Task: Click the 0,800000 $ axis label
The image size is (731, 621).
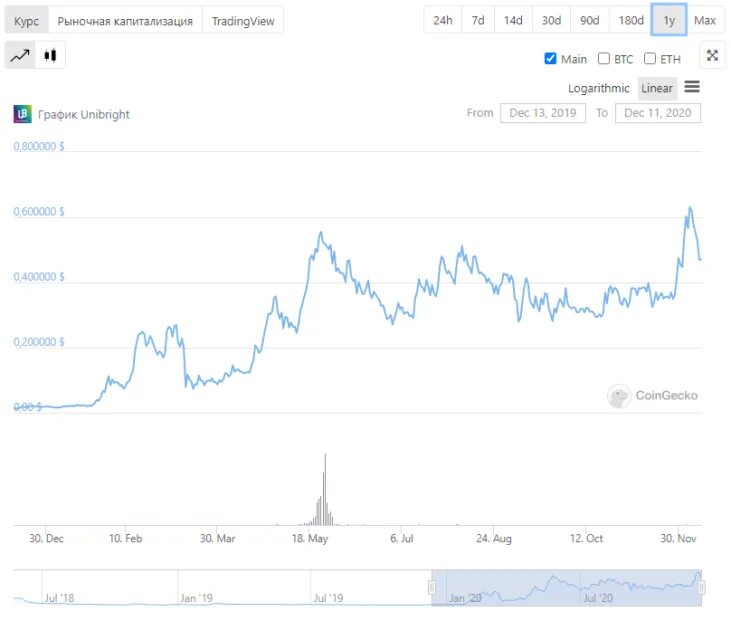Action: (x=39, y=146)
